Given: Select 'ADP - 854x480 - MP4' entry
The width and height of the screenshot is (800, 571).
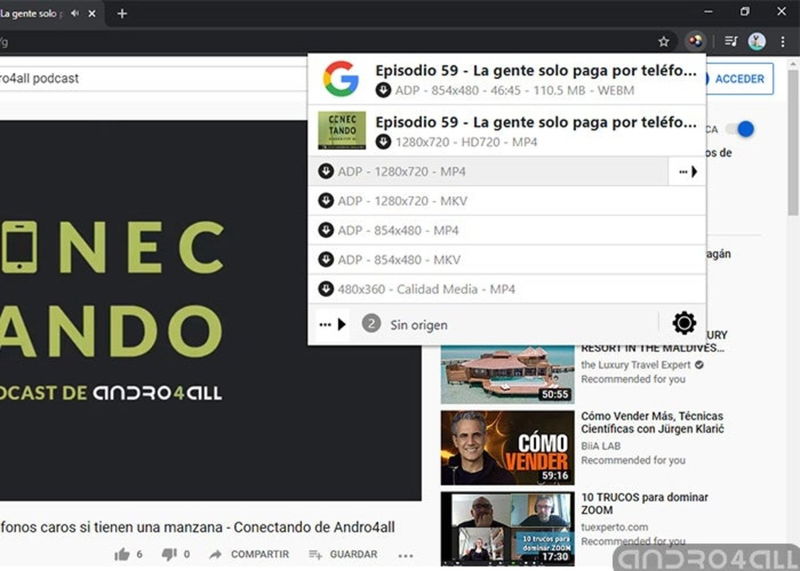Looking at the screenshot, I should (x=507, y=231).
